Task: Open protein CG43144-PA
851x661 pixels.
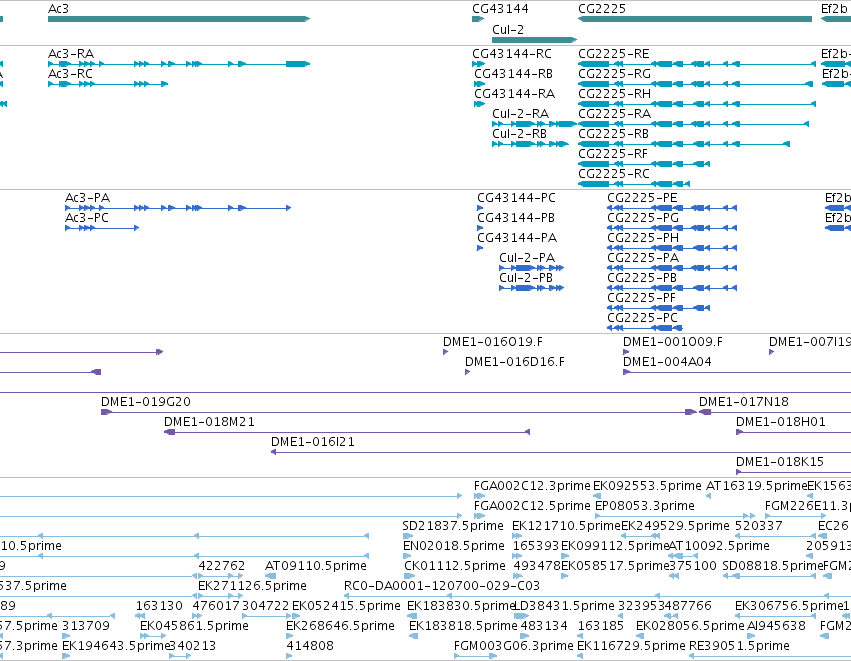Action: pyautogui.click(x=517, y=238)
